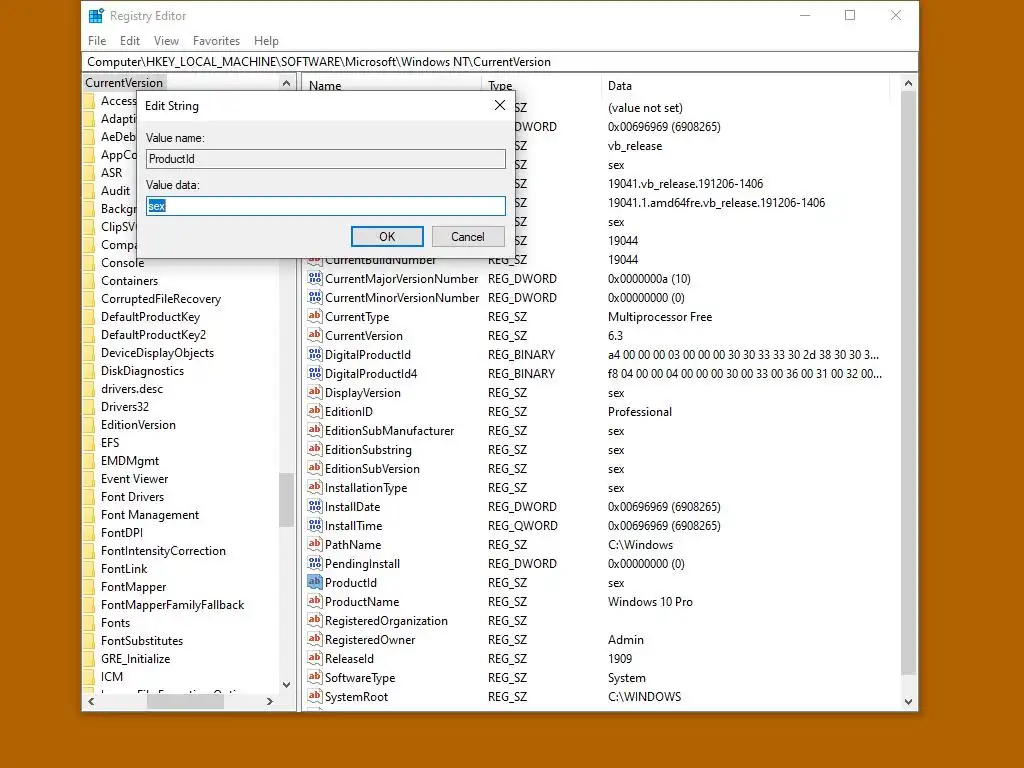Open the View menu
This screenshot has width=1024, height=768.
click(x=167, y=40)
